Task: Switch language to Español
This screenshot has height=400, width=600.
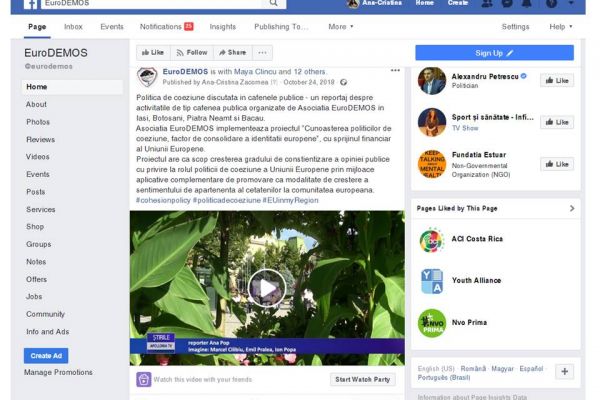Action: point(531,369)
